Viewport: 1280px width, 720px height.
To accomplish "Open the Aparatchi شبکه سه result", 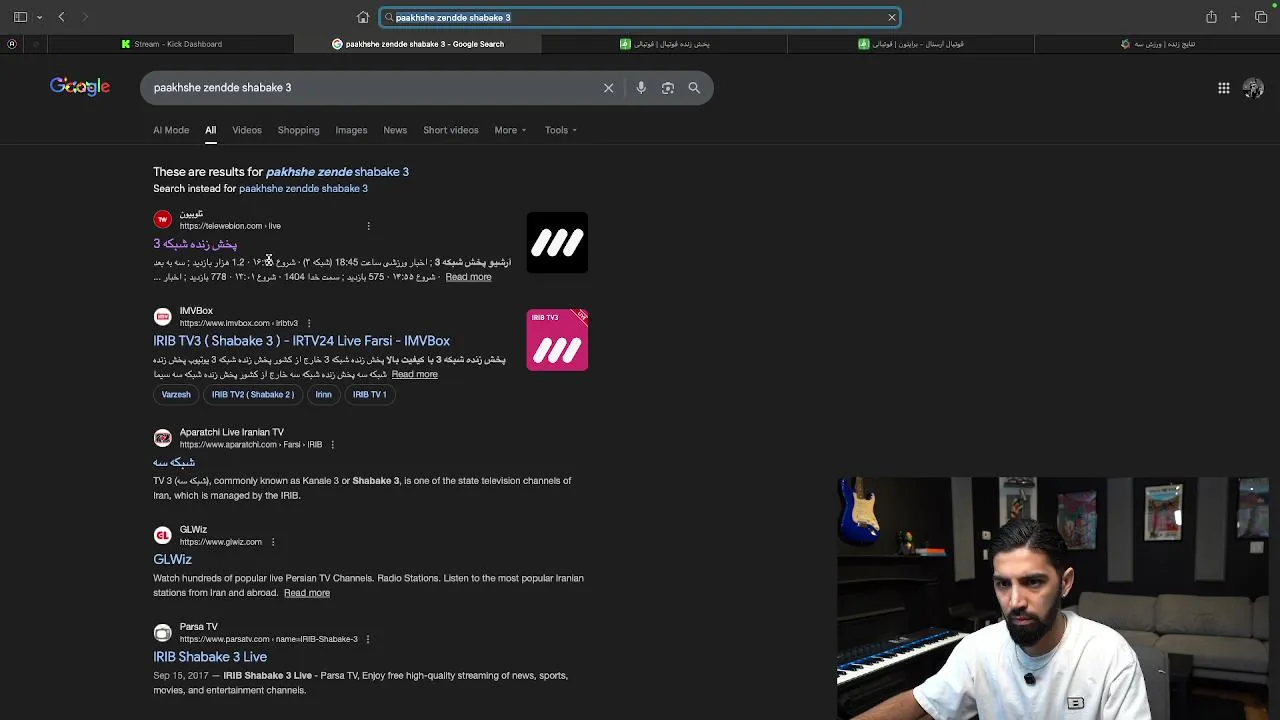I will (x=174, y=462).
